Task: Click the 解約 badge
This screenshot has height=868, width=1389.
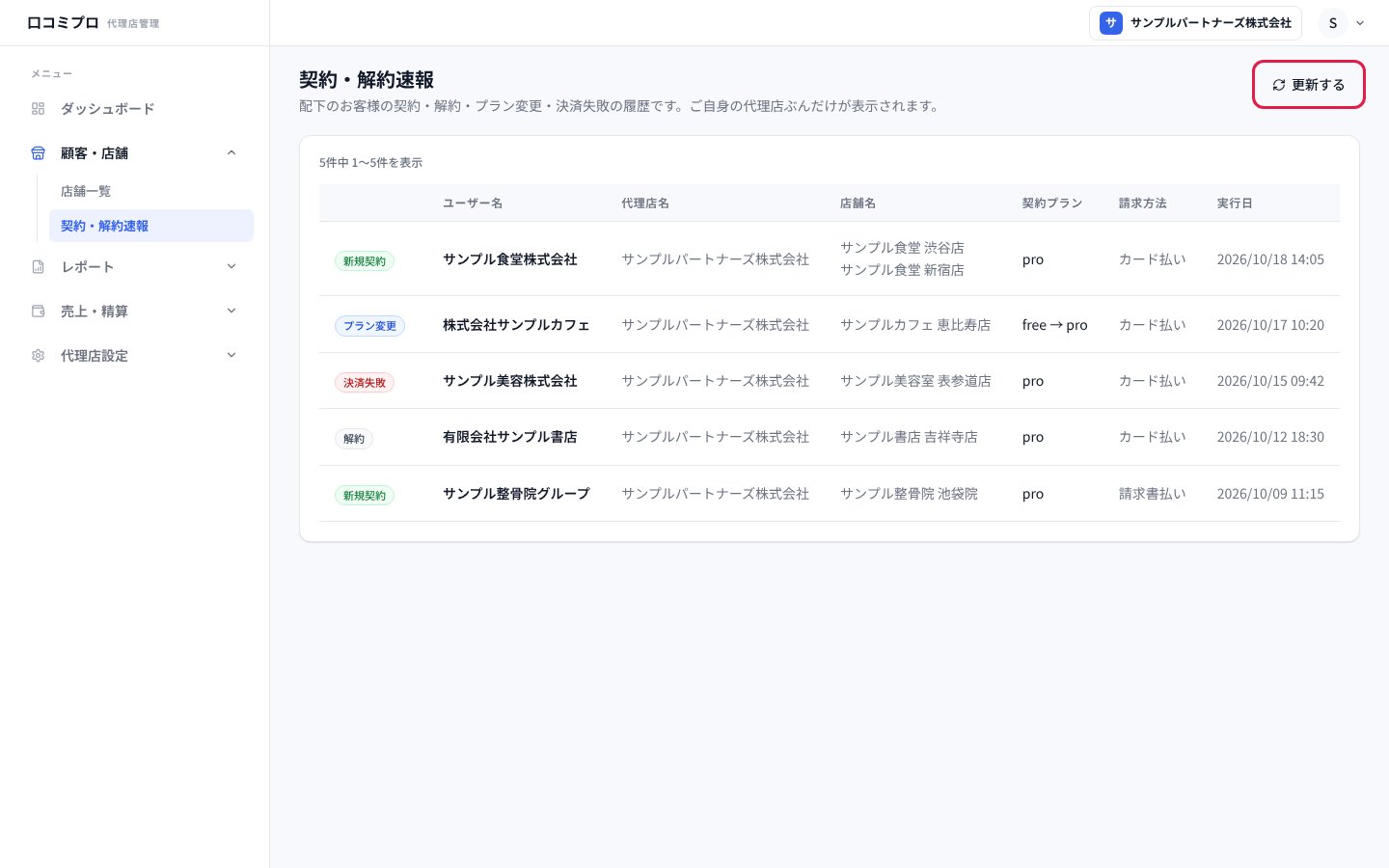Action: [x=354, y=439]
